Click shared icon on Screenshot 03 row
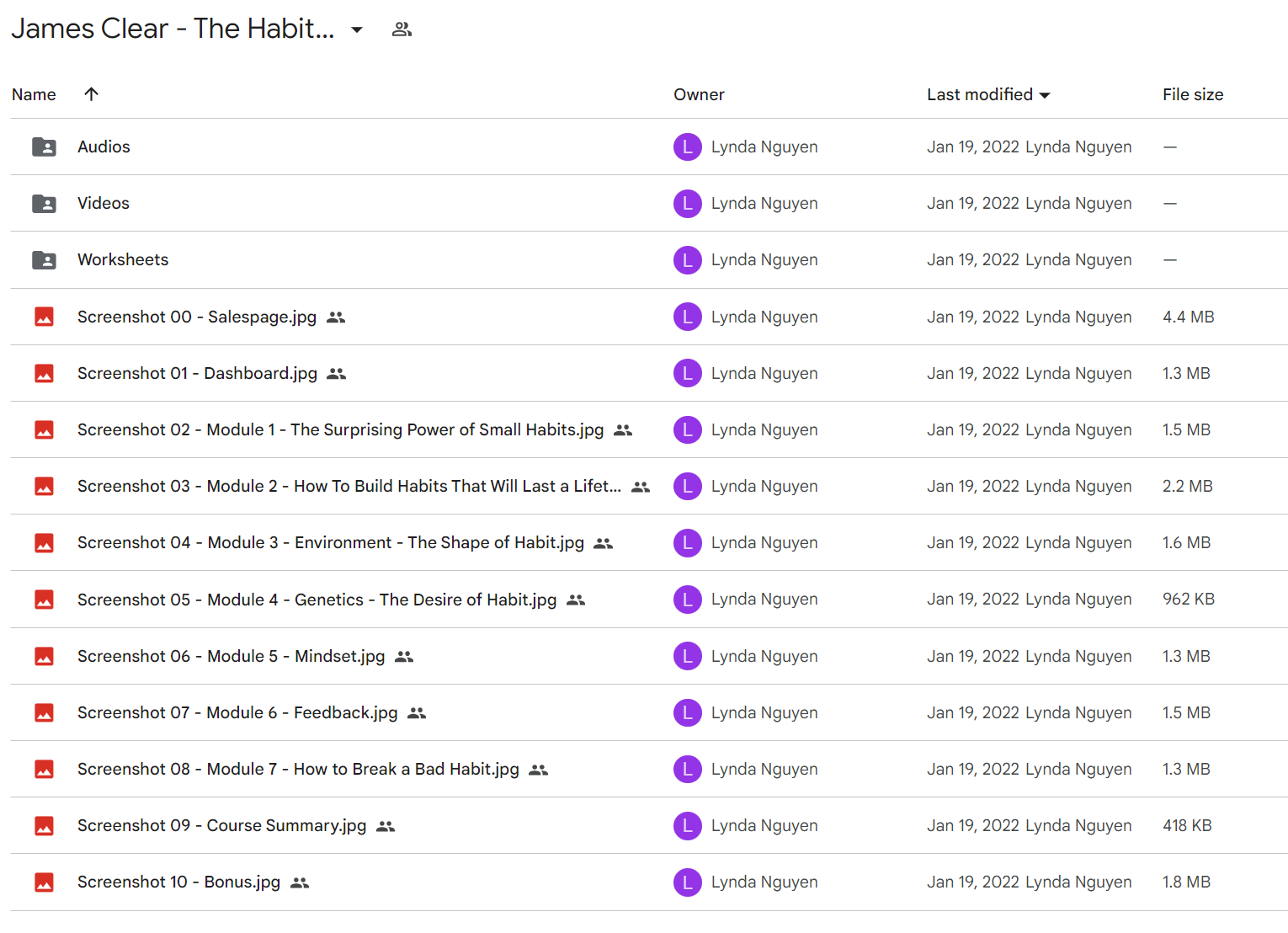 641,487
